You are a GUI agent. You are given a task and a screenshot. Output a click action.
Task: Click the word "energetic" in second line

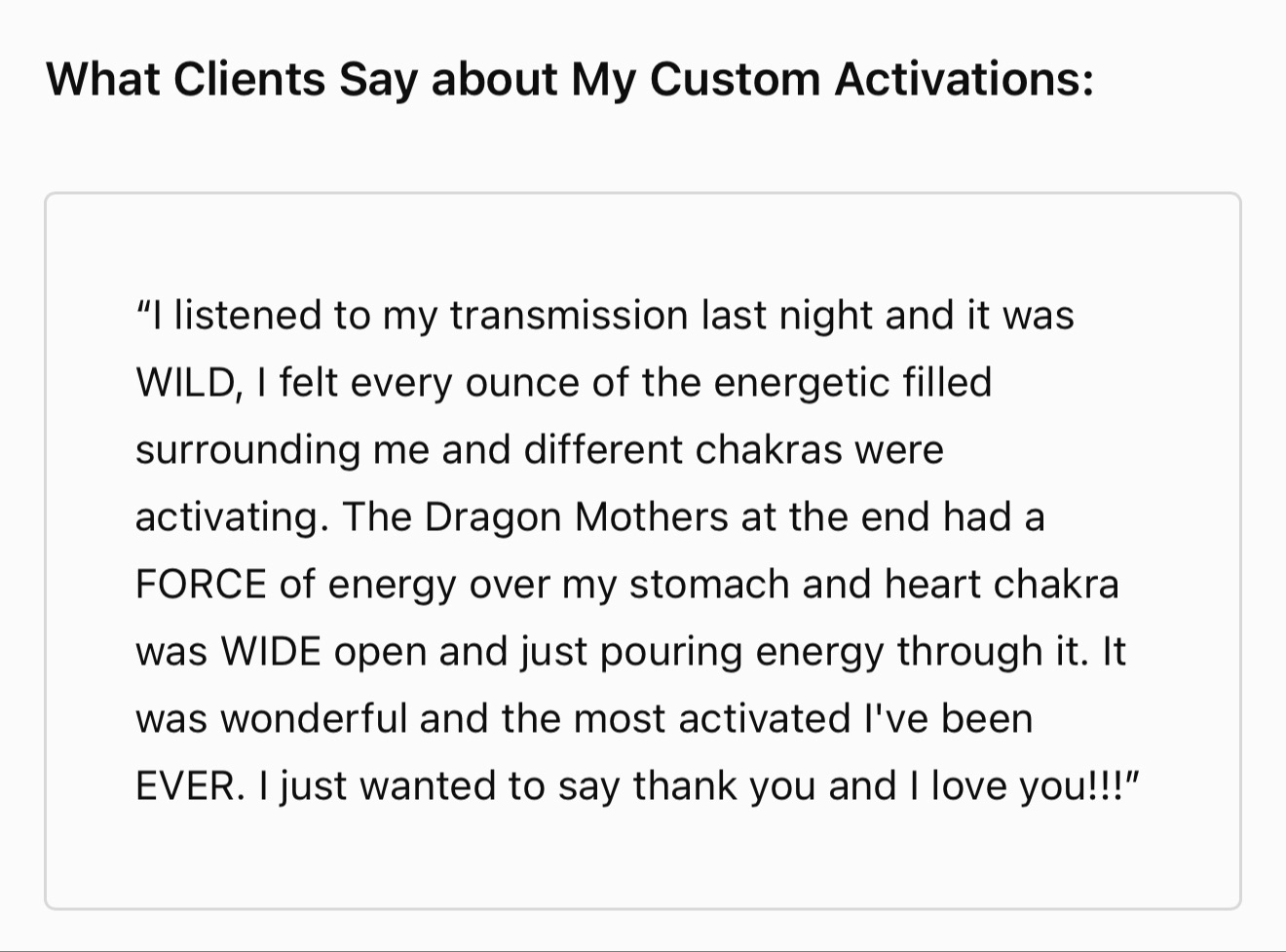pos(803,383)
